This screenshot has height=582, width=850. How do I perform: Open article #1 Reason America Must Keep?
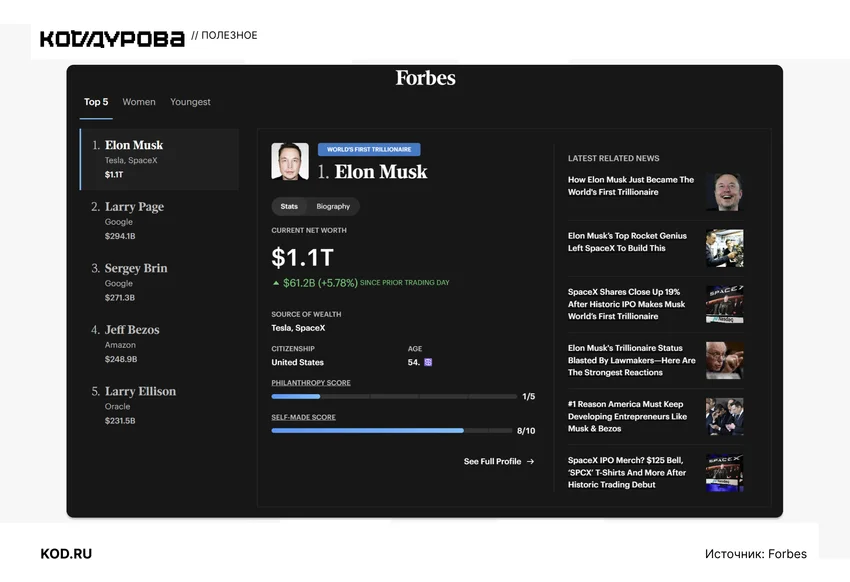click(x=627, y=416)
